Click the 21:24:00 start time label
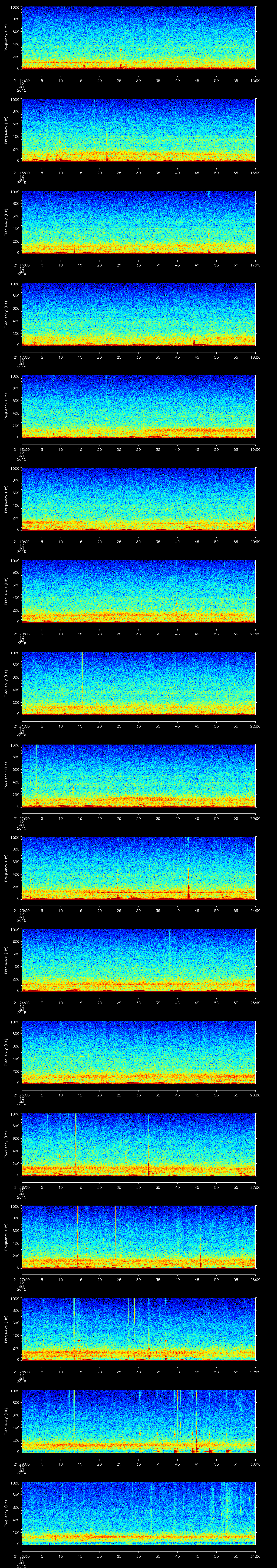 [22, 1003]
